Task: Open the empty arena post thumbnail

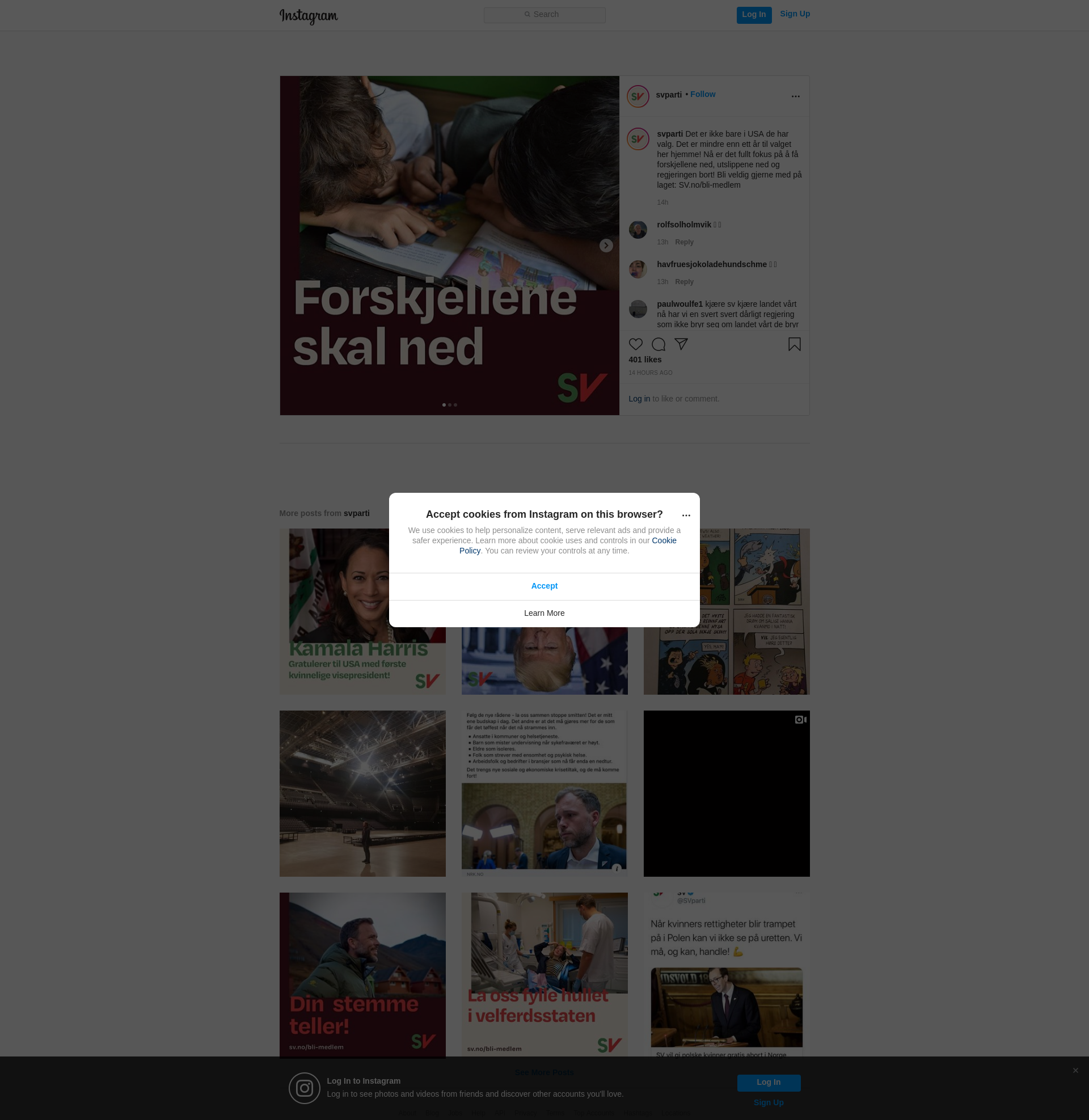Action: coord(362,793)
